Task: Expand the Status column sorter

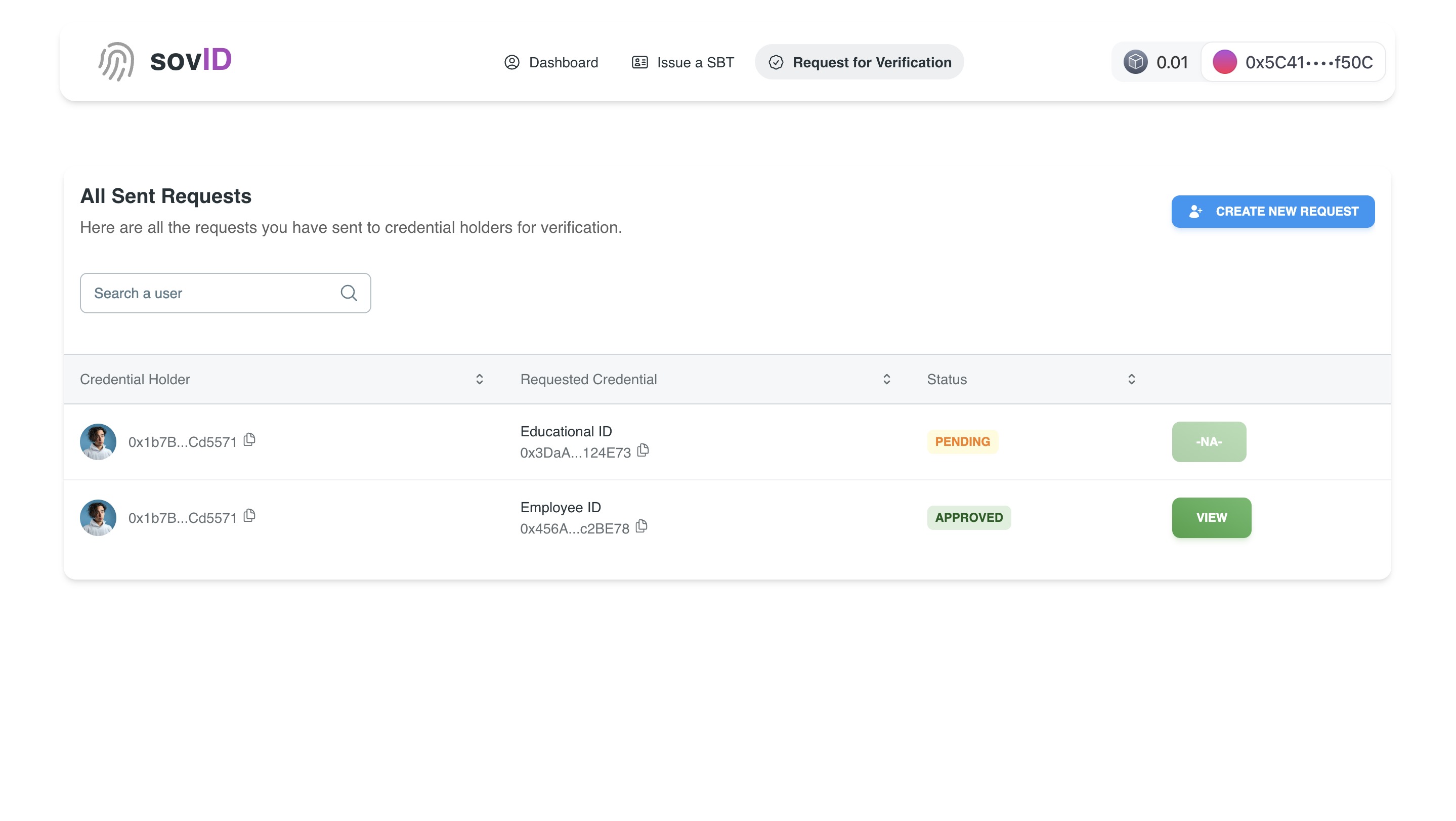Action: tap(1131, 379)
